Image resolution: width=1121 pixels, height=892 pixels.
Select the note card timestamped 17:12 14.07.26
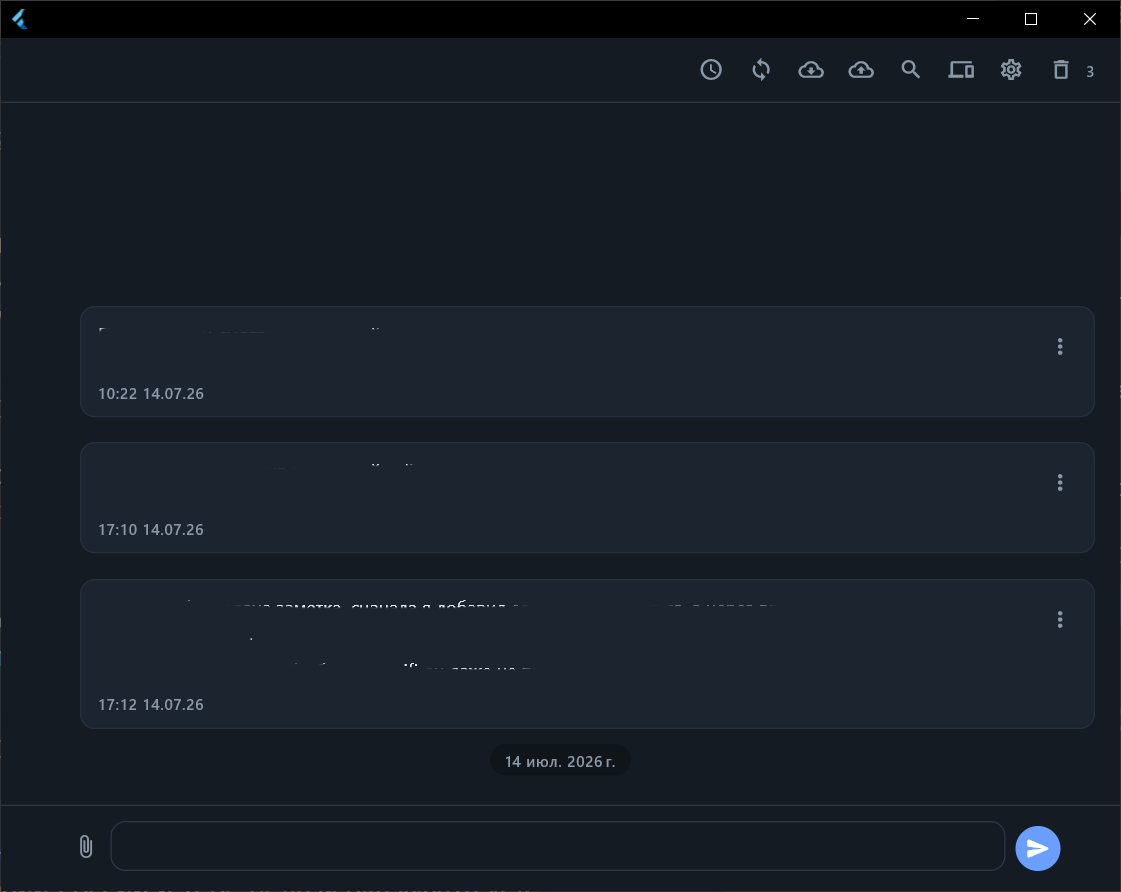pos(587,654)
